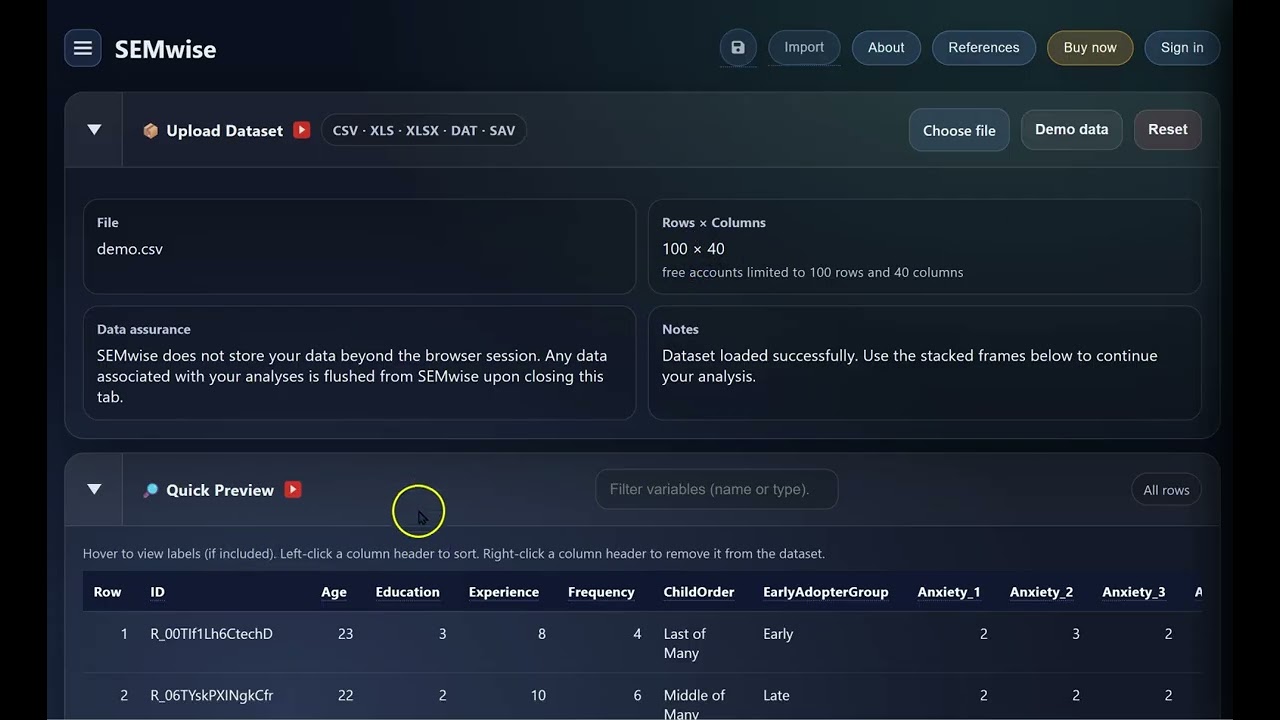The height and width of the screenshot is (720, 1280).
Task: Sort by the ChildOrder column header
Action: (x=699, y=592)
